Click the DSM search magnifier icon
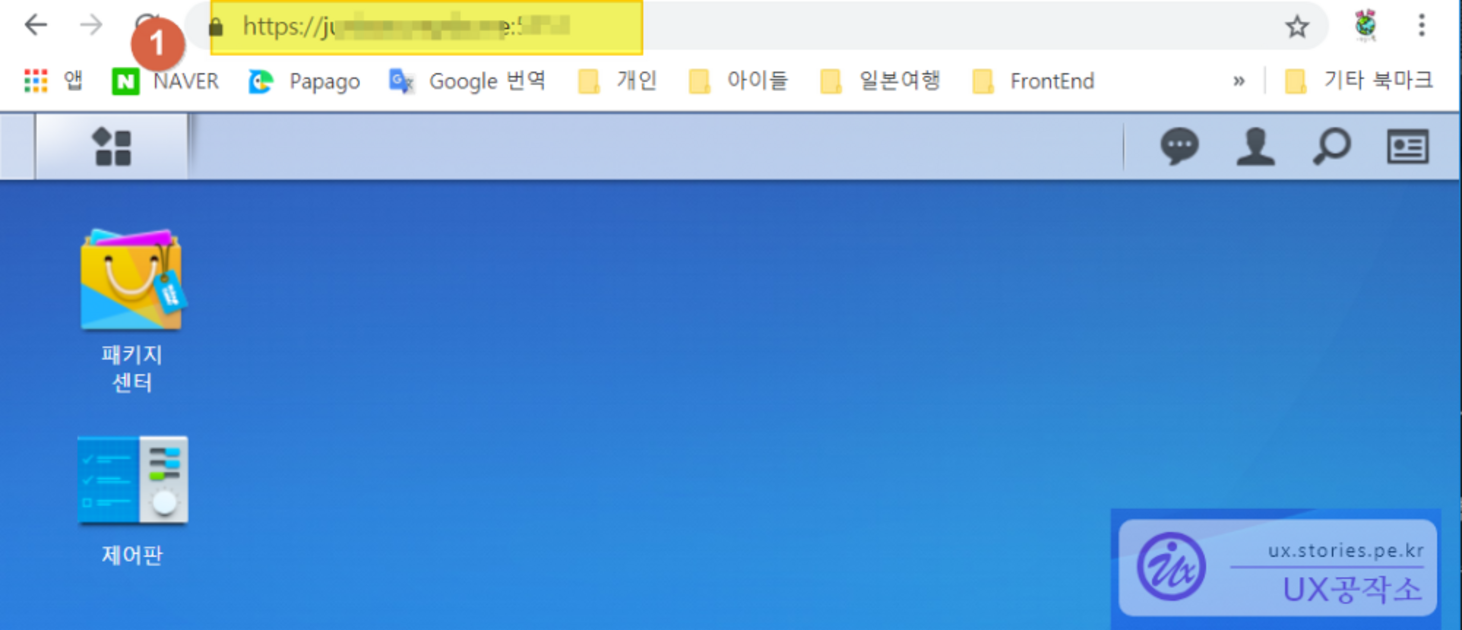The height and width of the screenshot is (630, 1462). (x=1331, y=147)
